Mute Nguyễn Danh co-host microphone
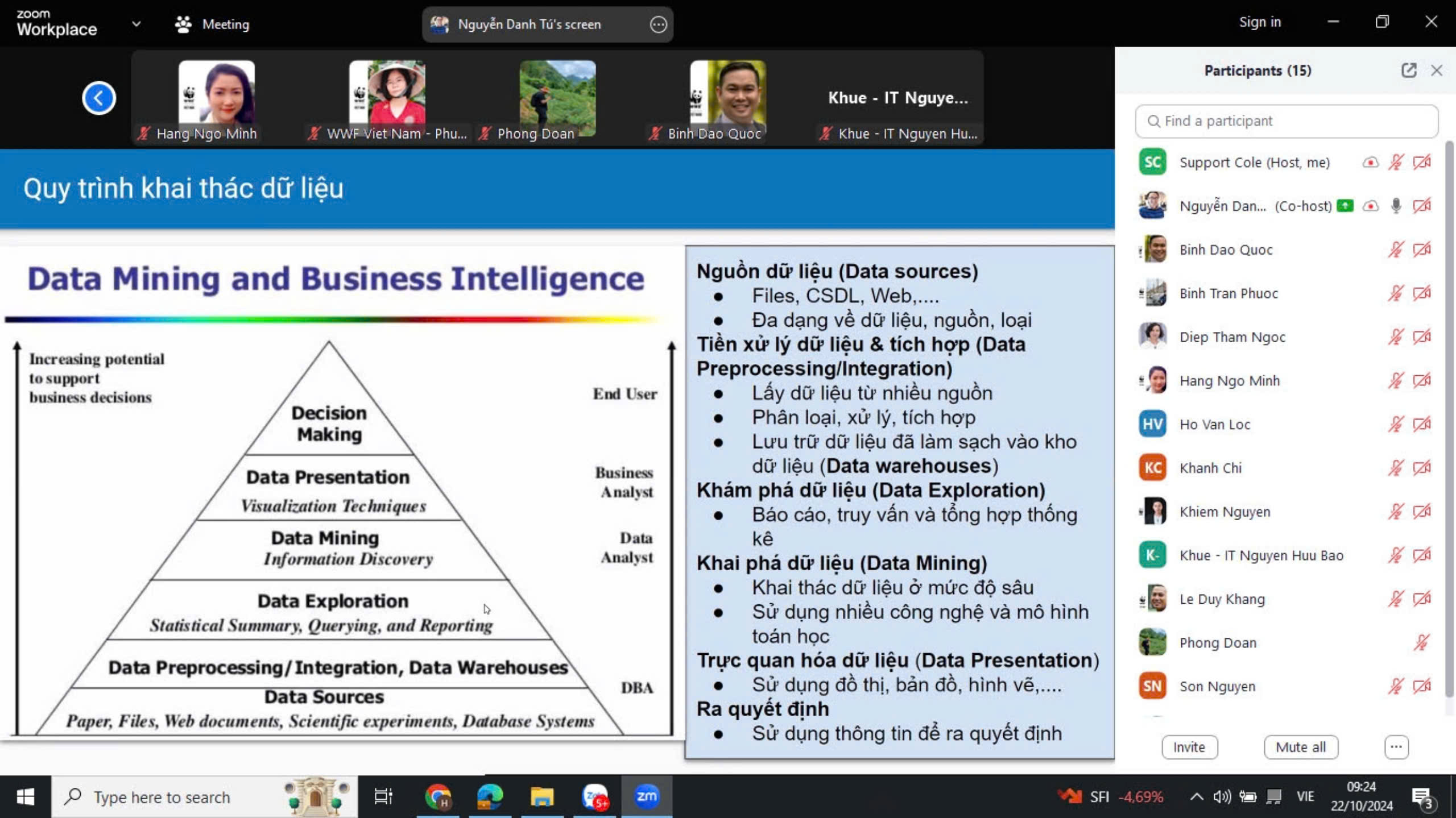 click(x=1396, y=206)
